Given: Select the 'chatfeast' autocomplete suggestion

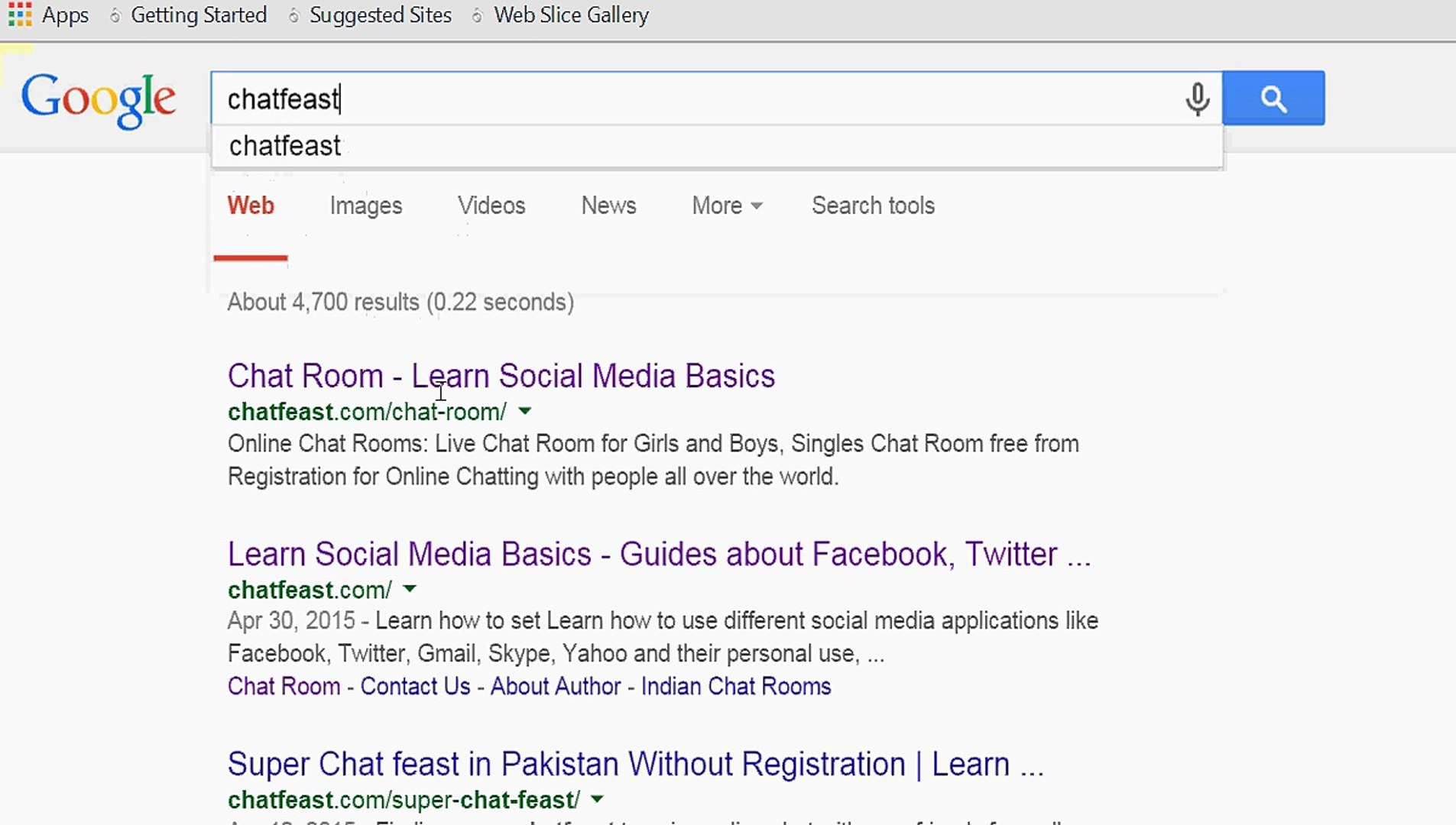Looking at the screenshot, I should pos(285,146).
